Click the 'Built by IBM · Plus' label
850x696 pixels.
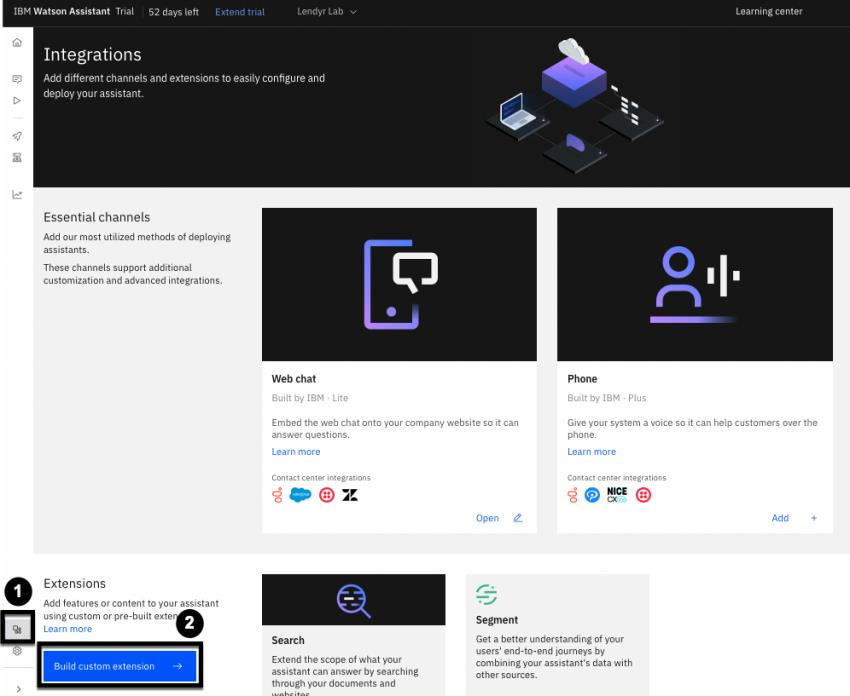607,398
